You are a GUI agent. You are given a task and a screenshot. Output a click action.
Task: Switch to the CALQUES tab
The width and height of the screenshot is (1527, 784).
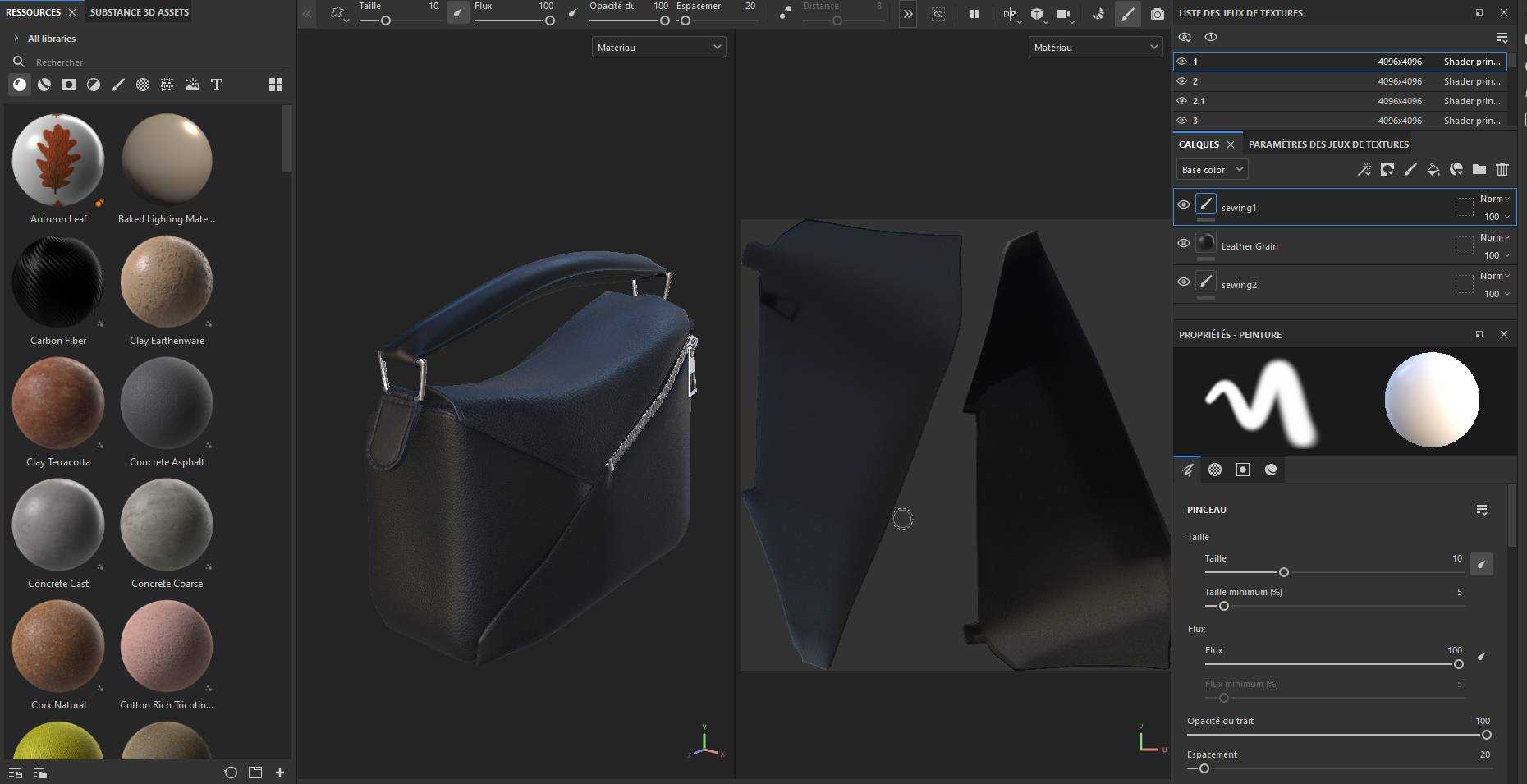1199,144
